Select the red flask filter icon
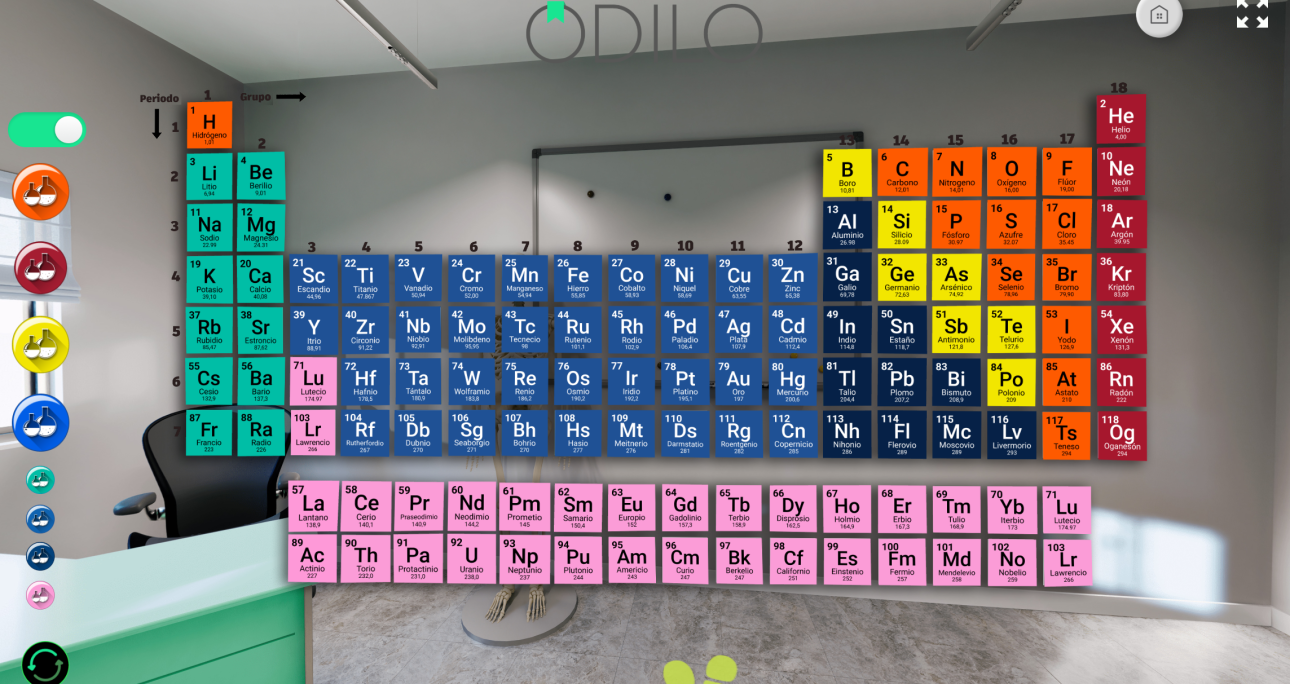Image resolution: width=1290 pixels, height=684 pixels. coord(41,268)
